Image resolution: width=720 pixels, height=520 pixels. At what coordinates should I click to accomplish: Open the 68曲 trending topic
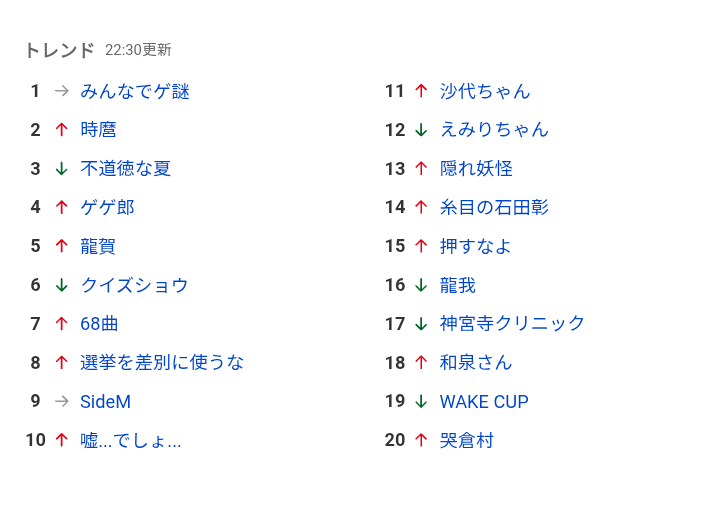(99, 324)
